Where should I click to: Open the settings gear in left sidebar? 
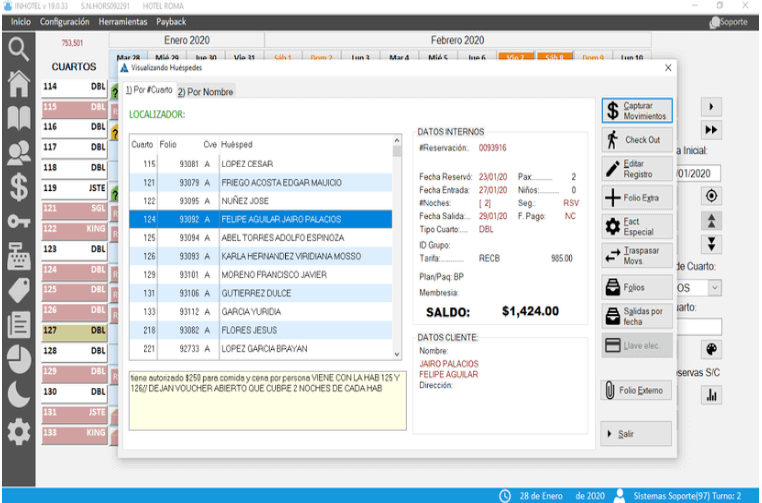click(18, 431)
